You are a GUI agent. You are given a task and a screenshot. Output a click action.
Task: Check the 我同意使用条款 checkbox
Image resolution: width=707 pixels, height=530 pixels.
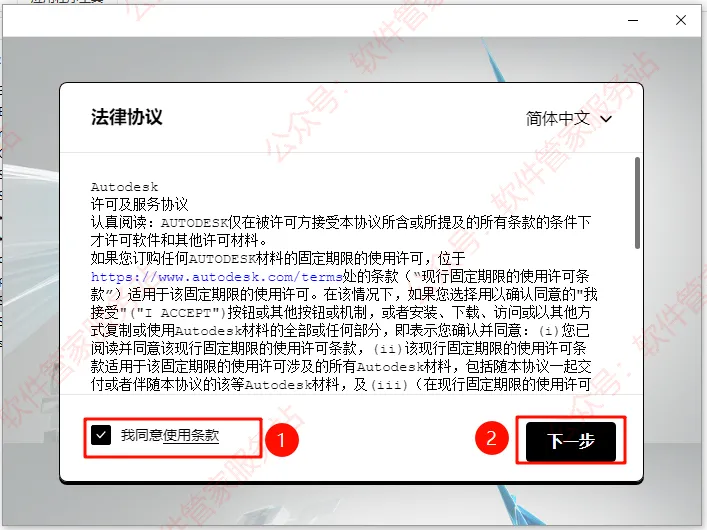tap(101, 435)
